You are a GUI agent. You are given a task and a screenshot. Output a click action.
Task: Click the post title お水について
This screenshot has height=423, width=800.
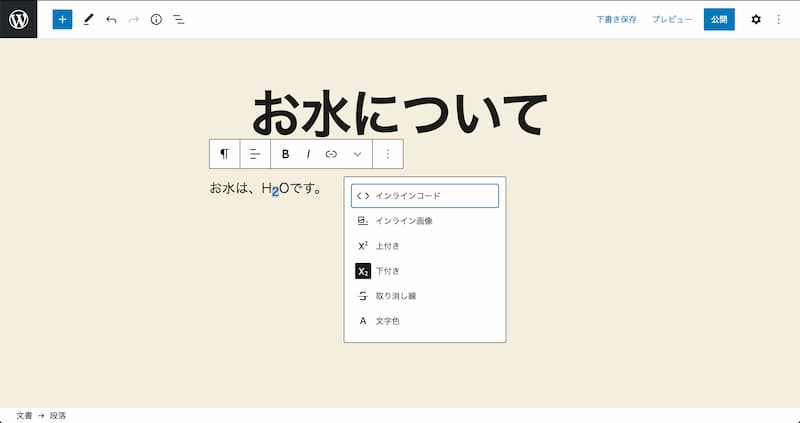point(400,113)
